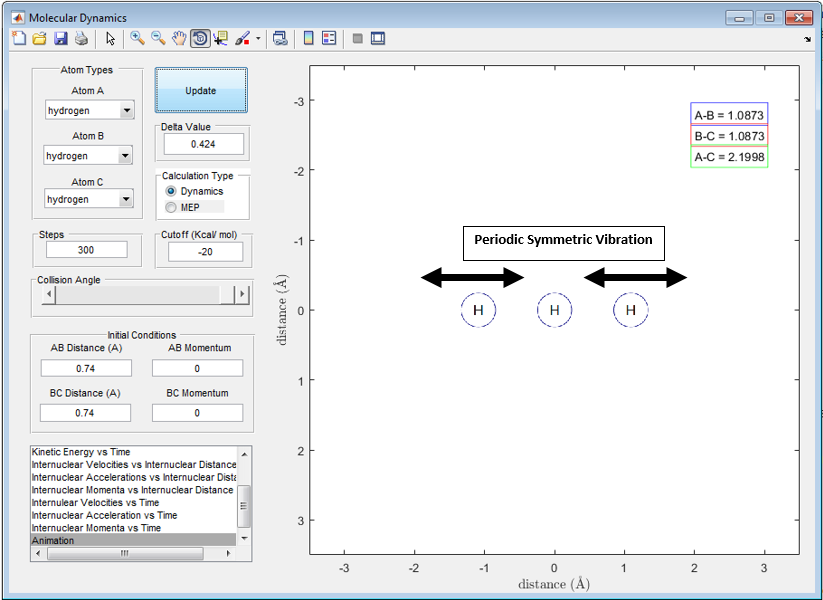Screen dimensions: 823x600
Task: Minimize the Molecular Dynamics window
Action: pyautogui.click(x=740, y=18)
